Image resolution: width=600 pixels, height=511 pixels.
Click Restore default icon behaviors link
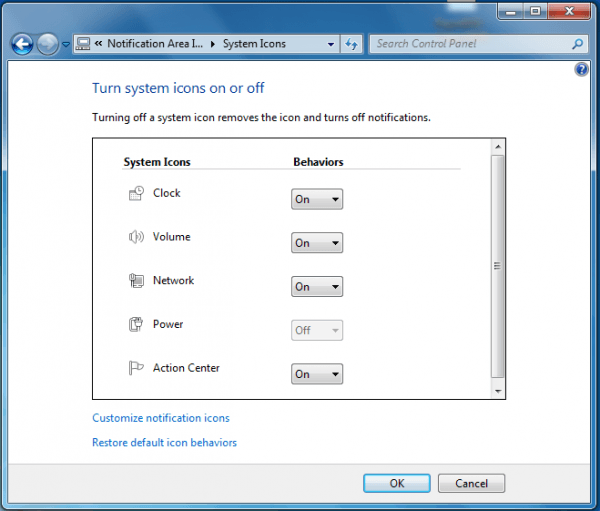click(x=165, y=442)
